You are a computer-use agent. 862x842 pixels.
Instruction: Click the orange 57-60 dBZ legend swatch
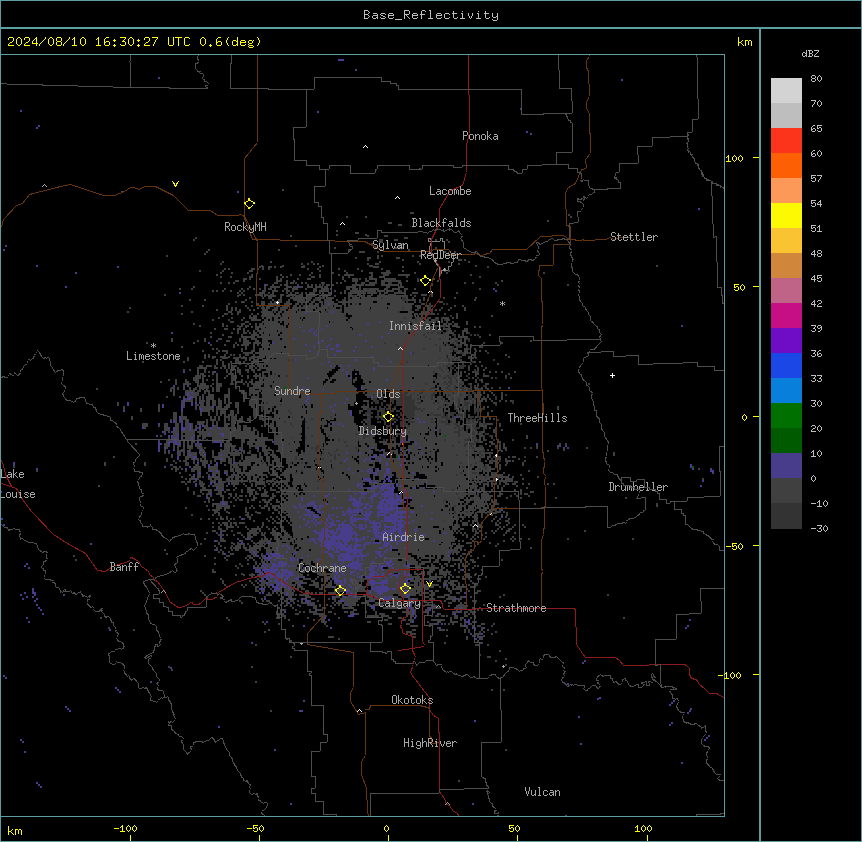point(786,165)
